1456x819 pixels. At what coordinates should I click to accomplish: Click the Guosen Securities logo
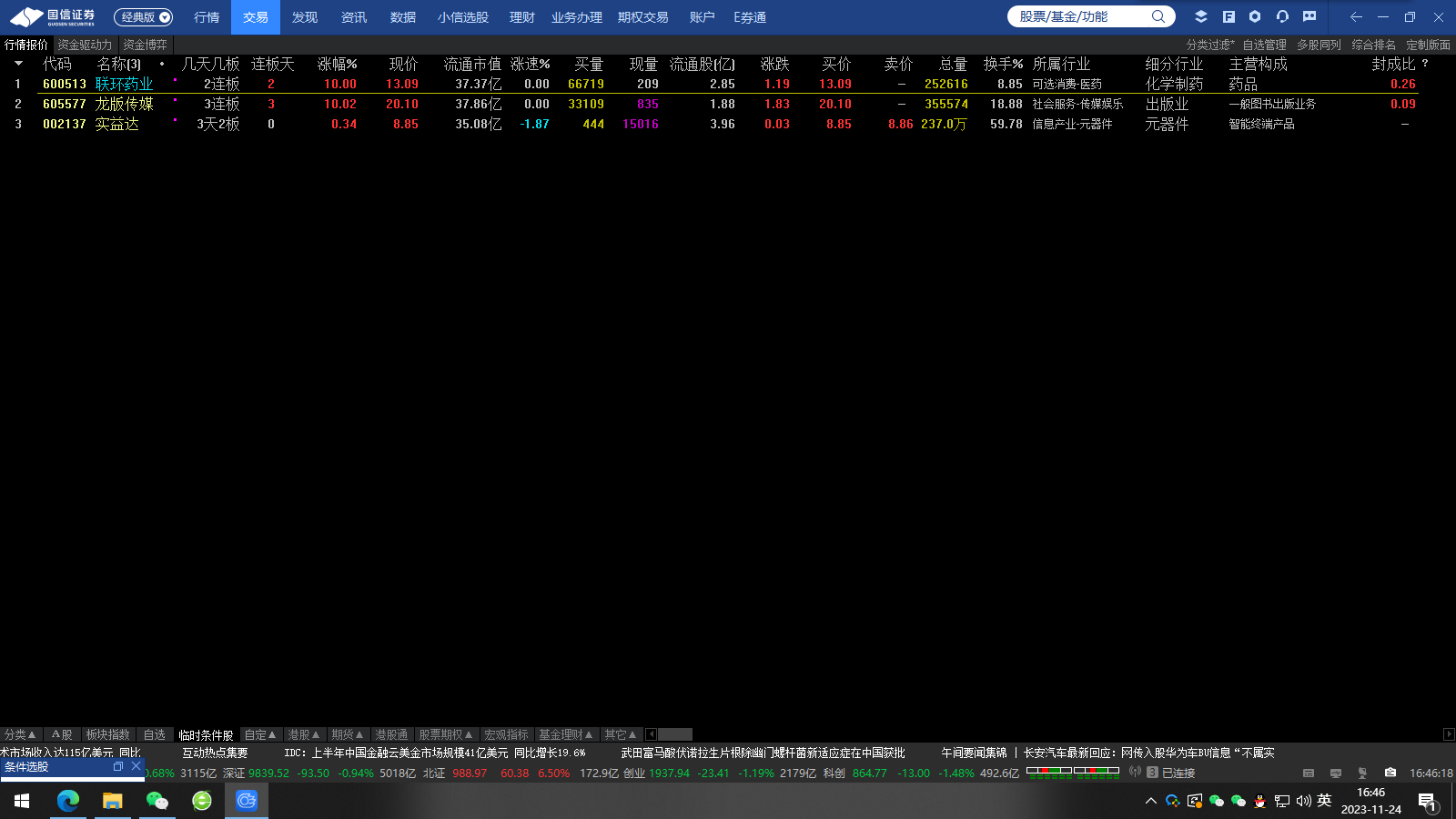[x=53, y=16]
